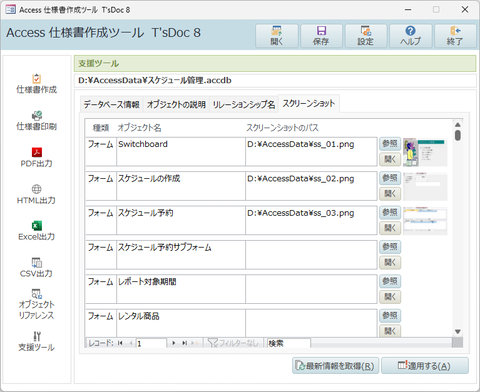
Task: Open 設定 settings from toolbar
Action: tap(366, 35)
